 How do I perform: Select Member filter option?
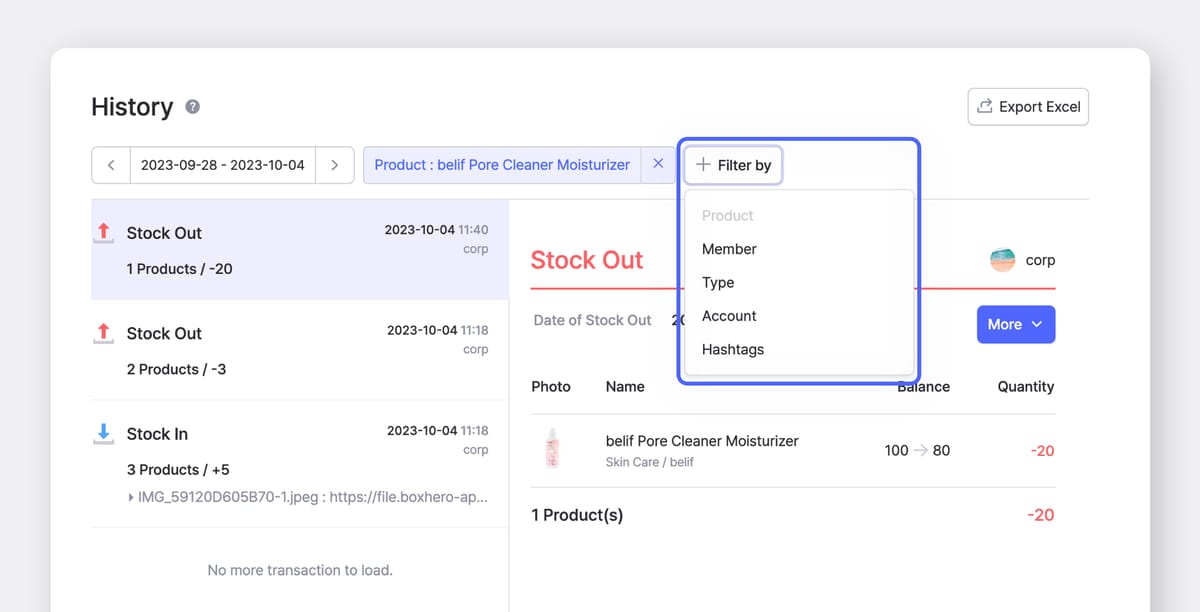[x=729, y=249]
